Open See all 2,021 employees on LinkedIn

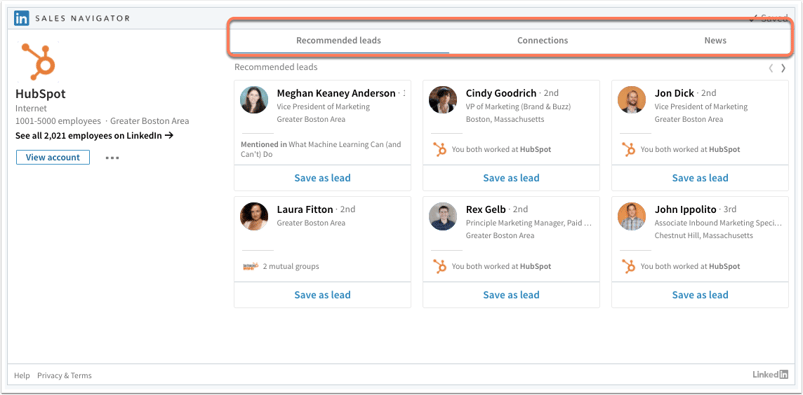[x=94, y=136]
